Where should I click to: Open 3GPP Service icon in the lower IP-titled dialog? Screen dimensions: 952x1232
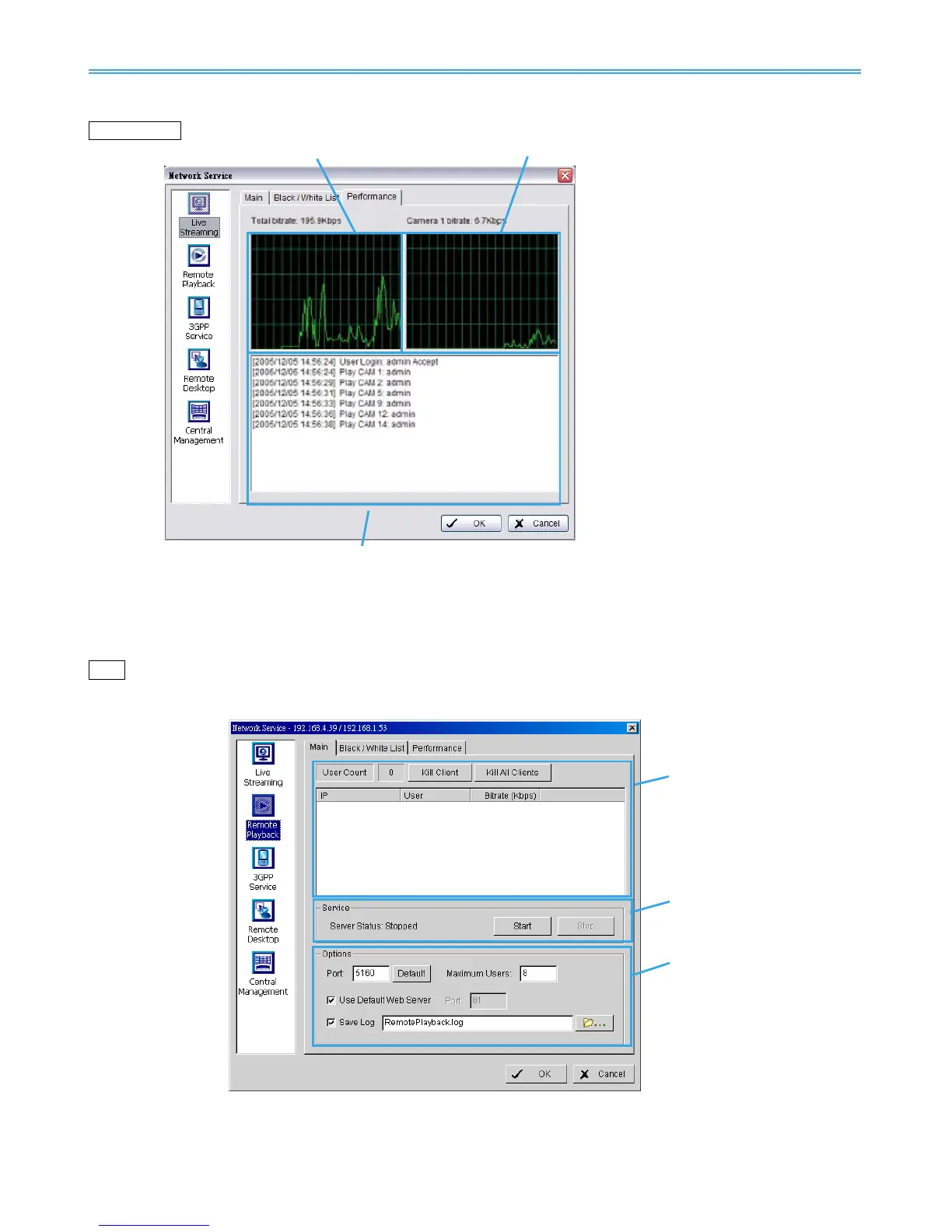tap(263, 869)
